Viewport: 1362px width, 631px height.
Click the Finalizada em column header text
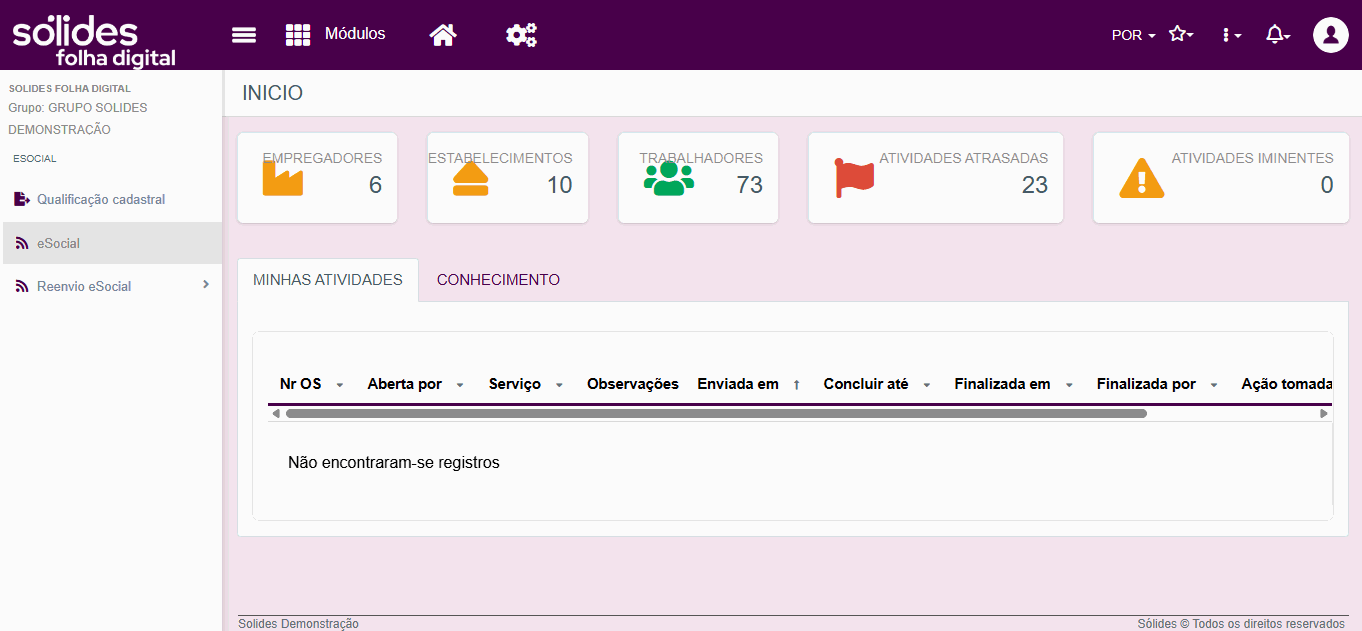[1003, 384]
